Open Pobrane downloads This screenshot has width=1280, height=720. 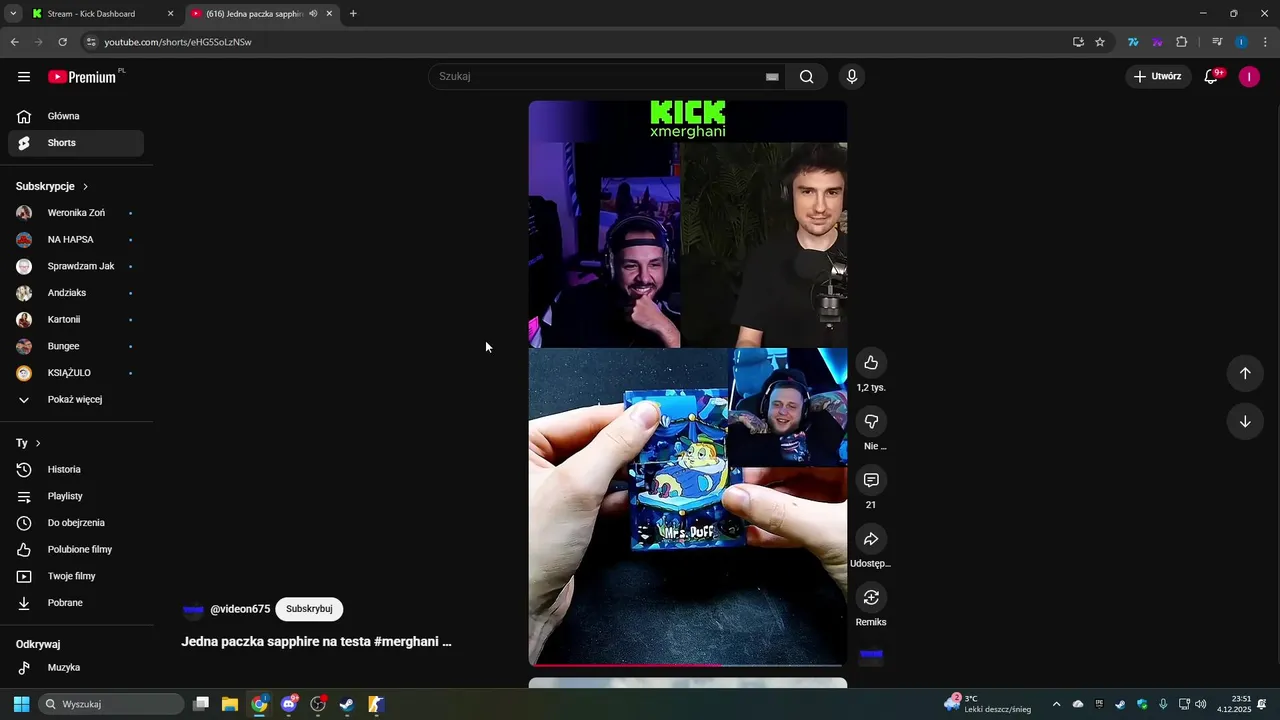(x=76, y=603)
